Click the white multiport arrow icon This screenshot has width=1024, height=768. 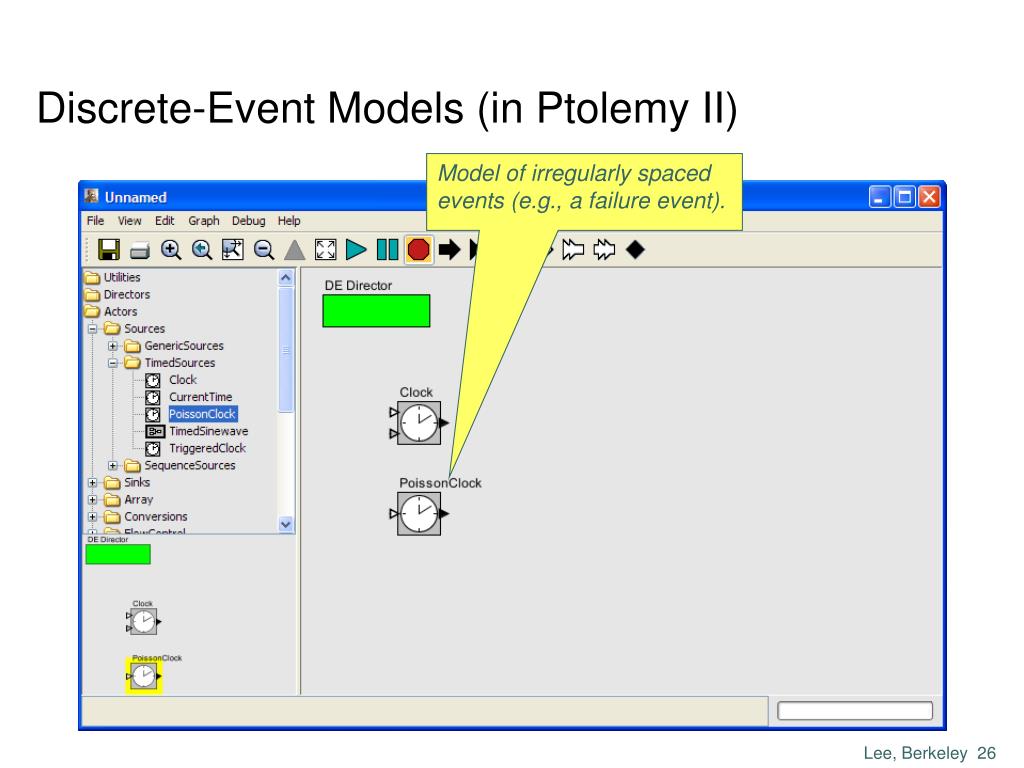(604, 249)
